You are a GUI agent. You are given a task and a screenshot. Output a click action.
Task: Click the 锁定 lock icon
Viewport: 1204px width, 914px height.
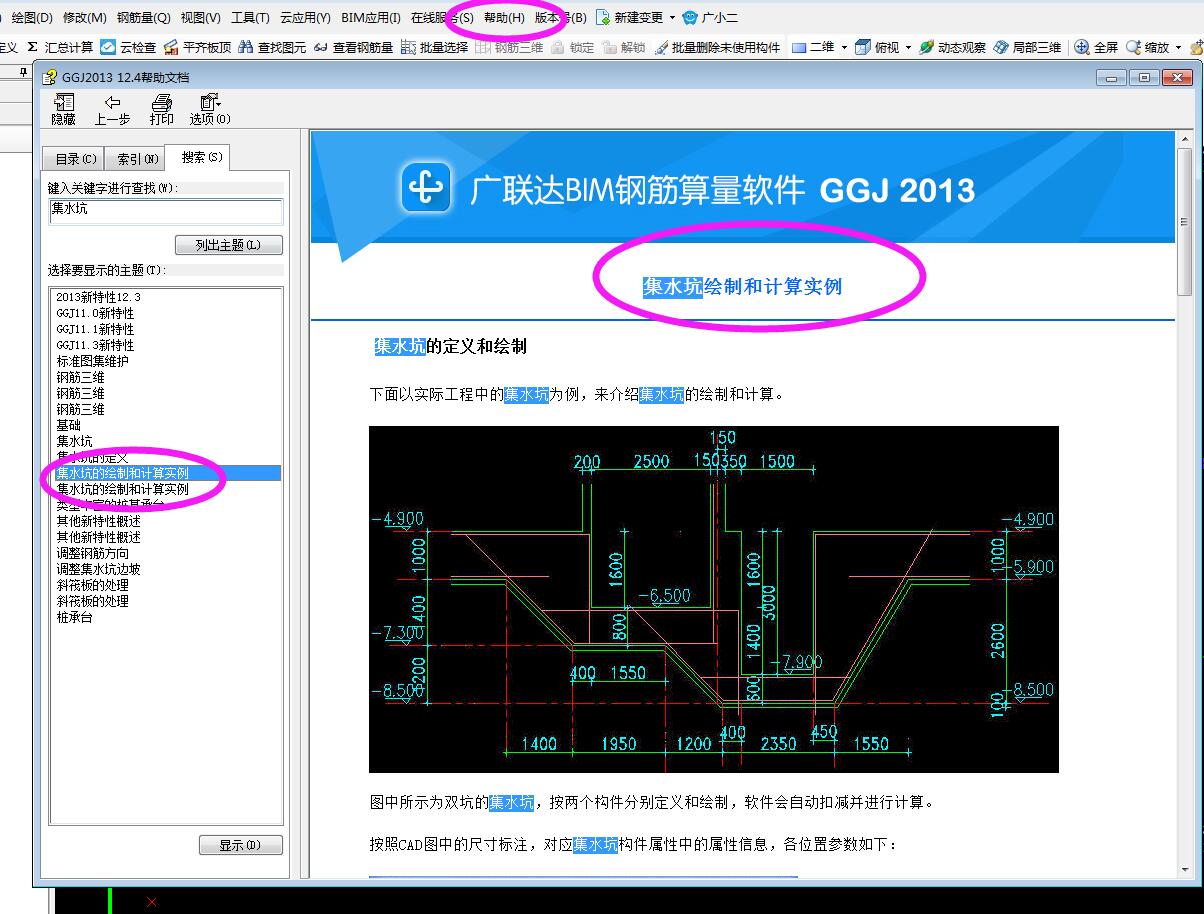(558, 47)
